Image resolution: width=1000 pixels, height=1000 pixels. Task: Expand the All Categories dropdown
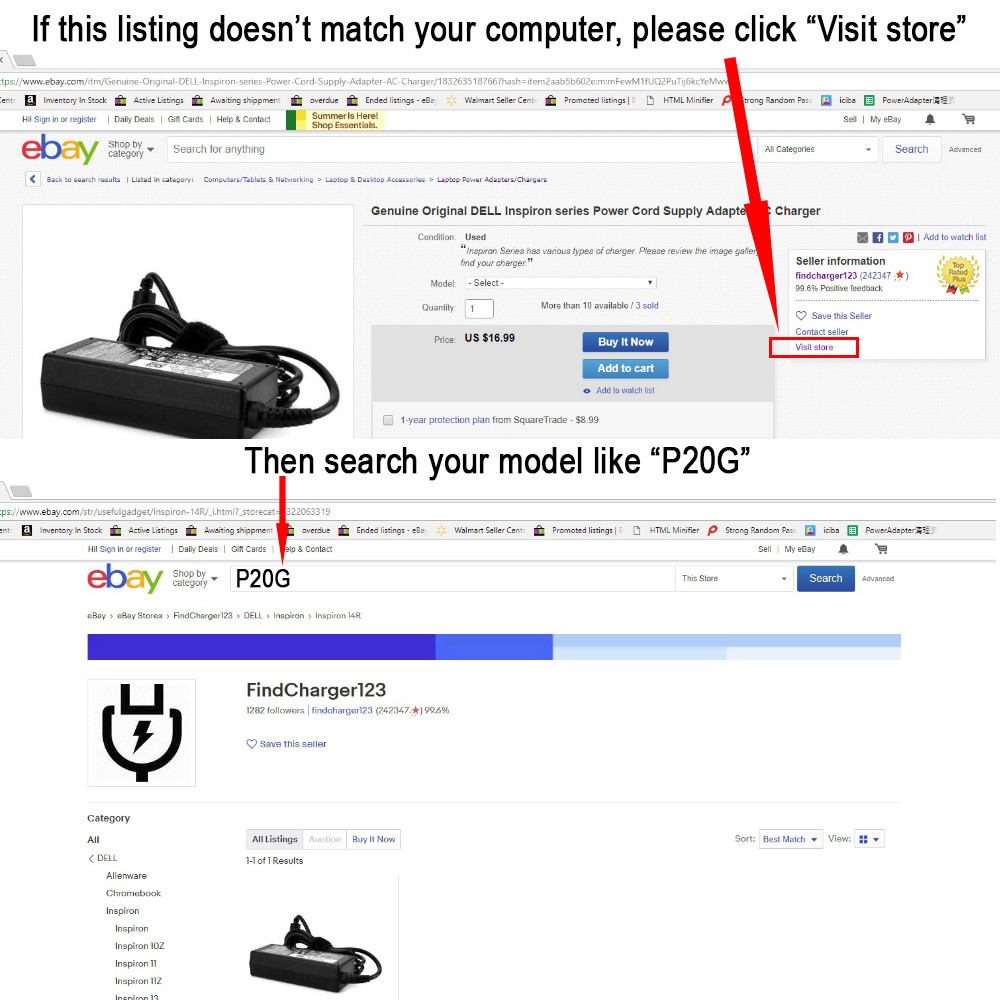[818, 149]
